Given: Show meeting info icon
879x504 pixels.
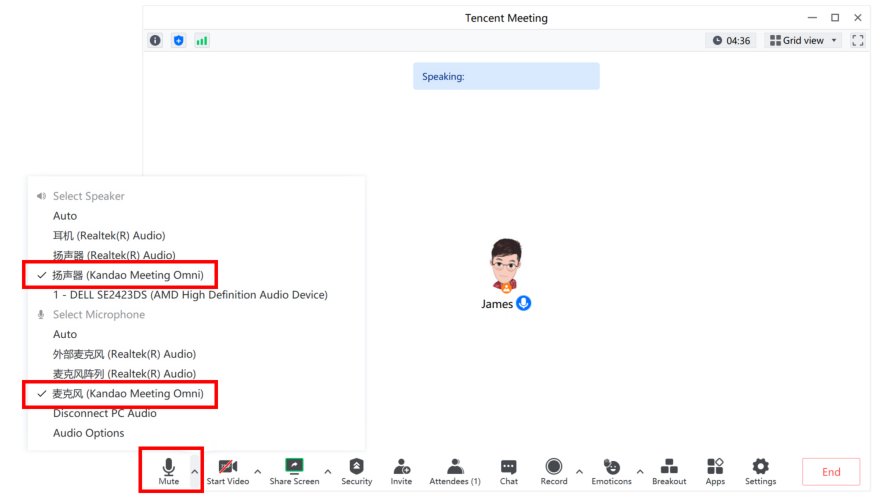Looking at the screenshot, I should pyautogui.click(x=155, y=40).
